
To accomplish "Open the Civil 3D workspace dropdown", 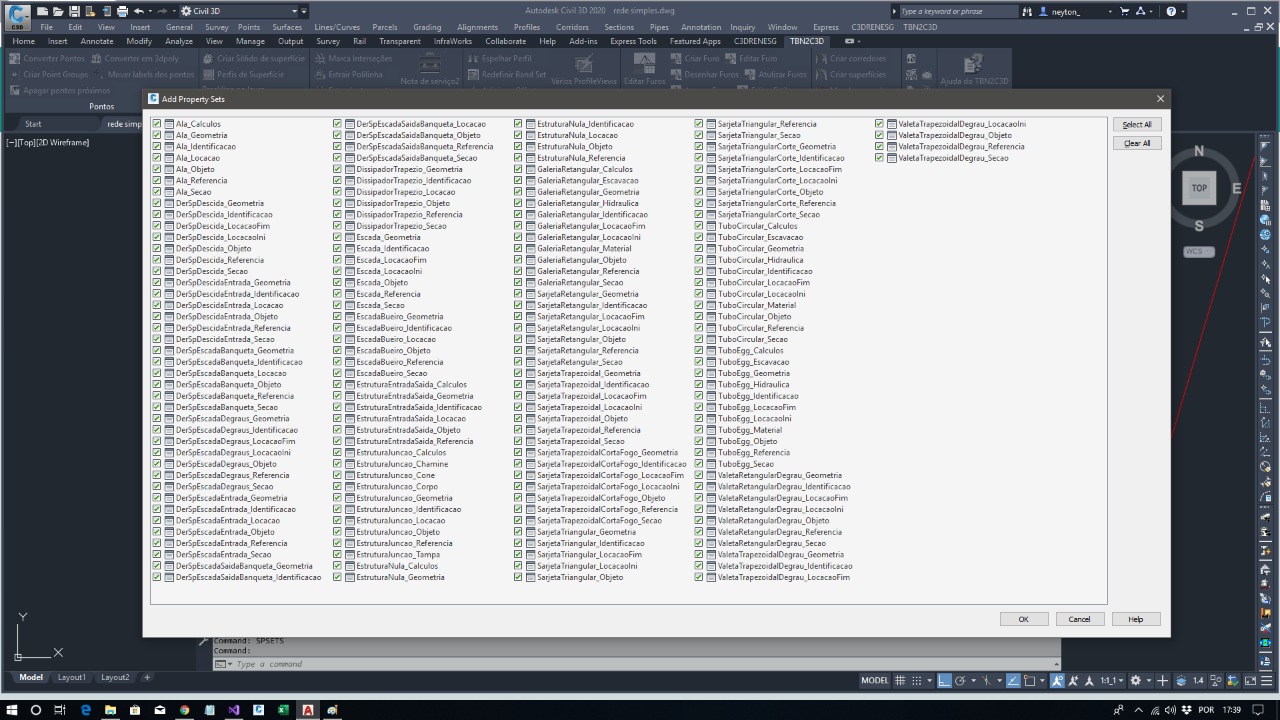I will (x=240, y=11).
